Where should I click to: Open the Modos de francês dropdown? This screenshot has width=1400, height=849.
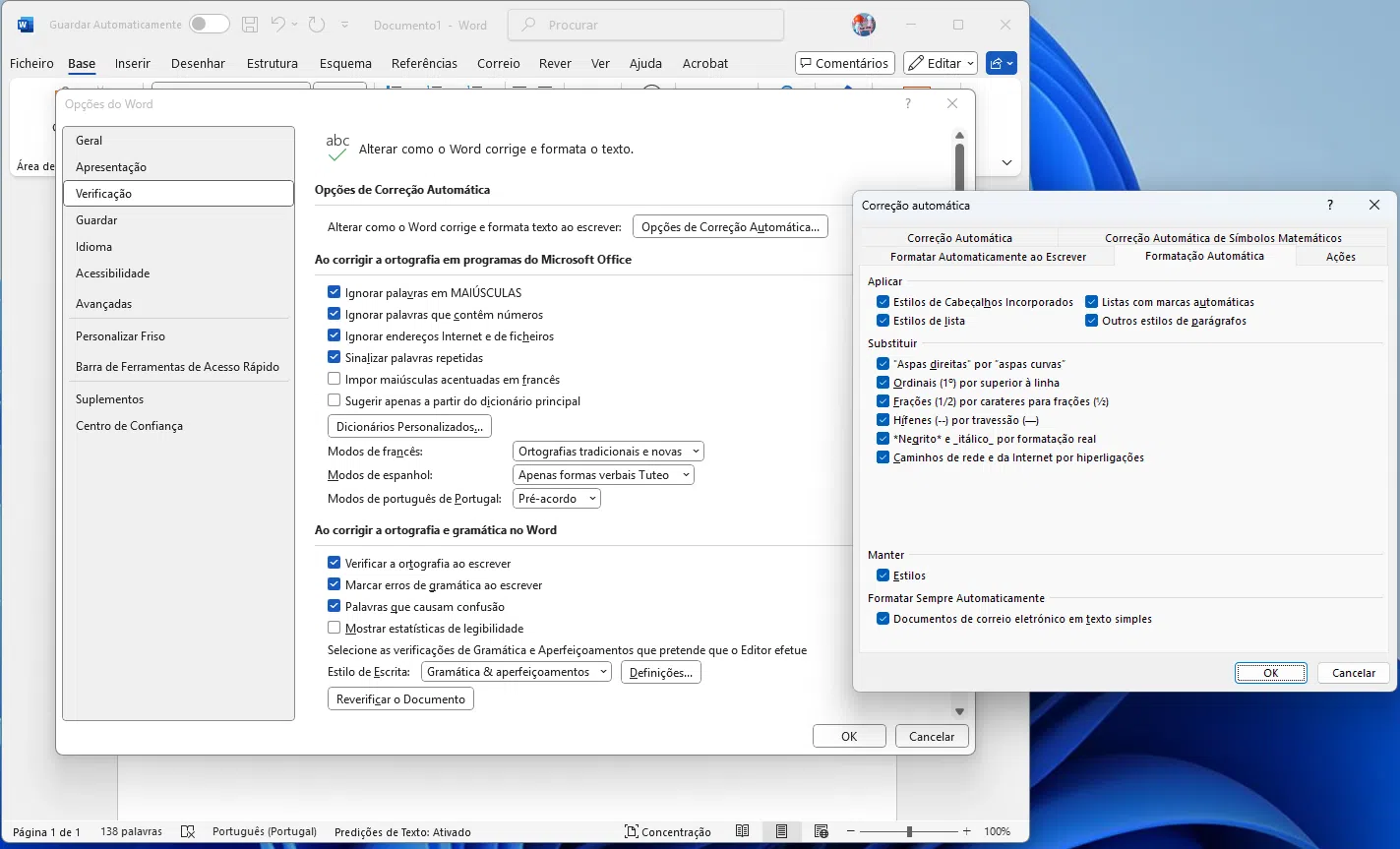[608, 452]
